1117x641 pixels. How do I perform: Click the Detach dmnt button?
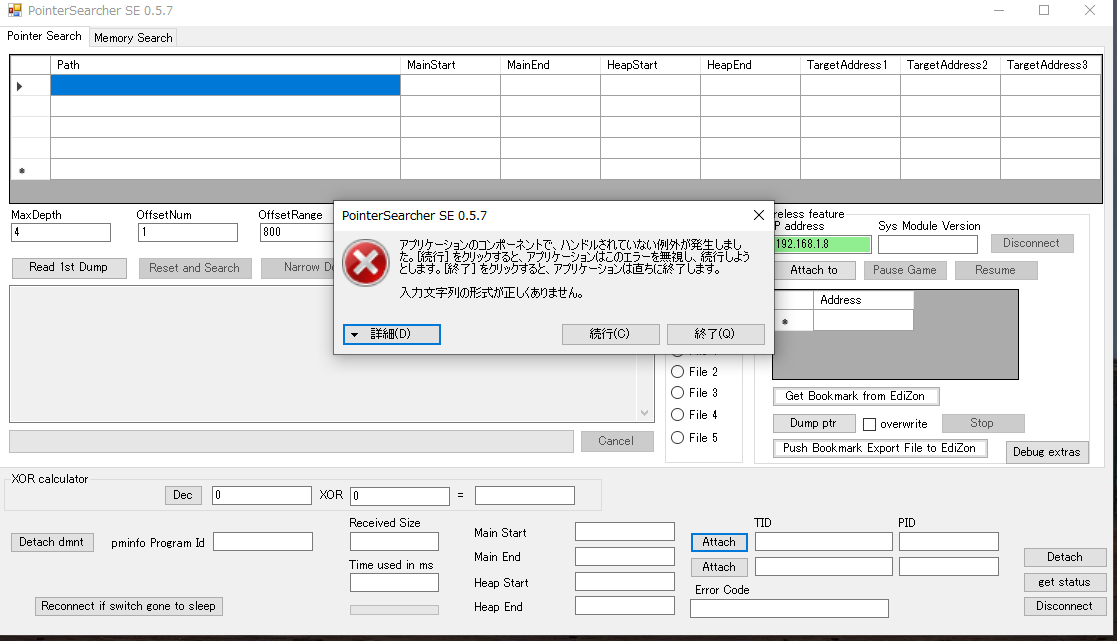tap(52, 543)
